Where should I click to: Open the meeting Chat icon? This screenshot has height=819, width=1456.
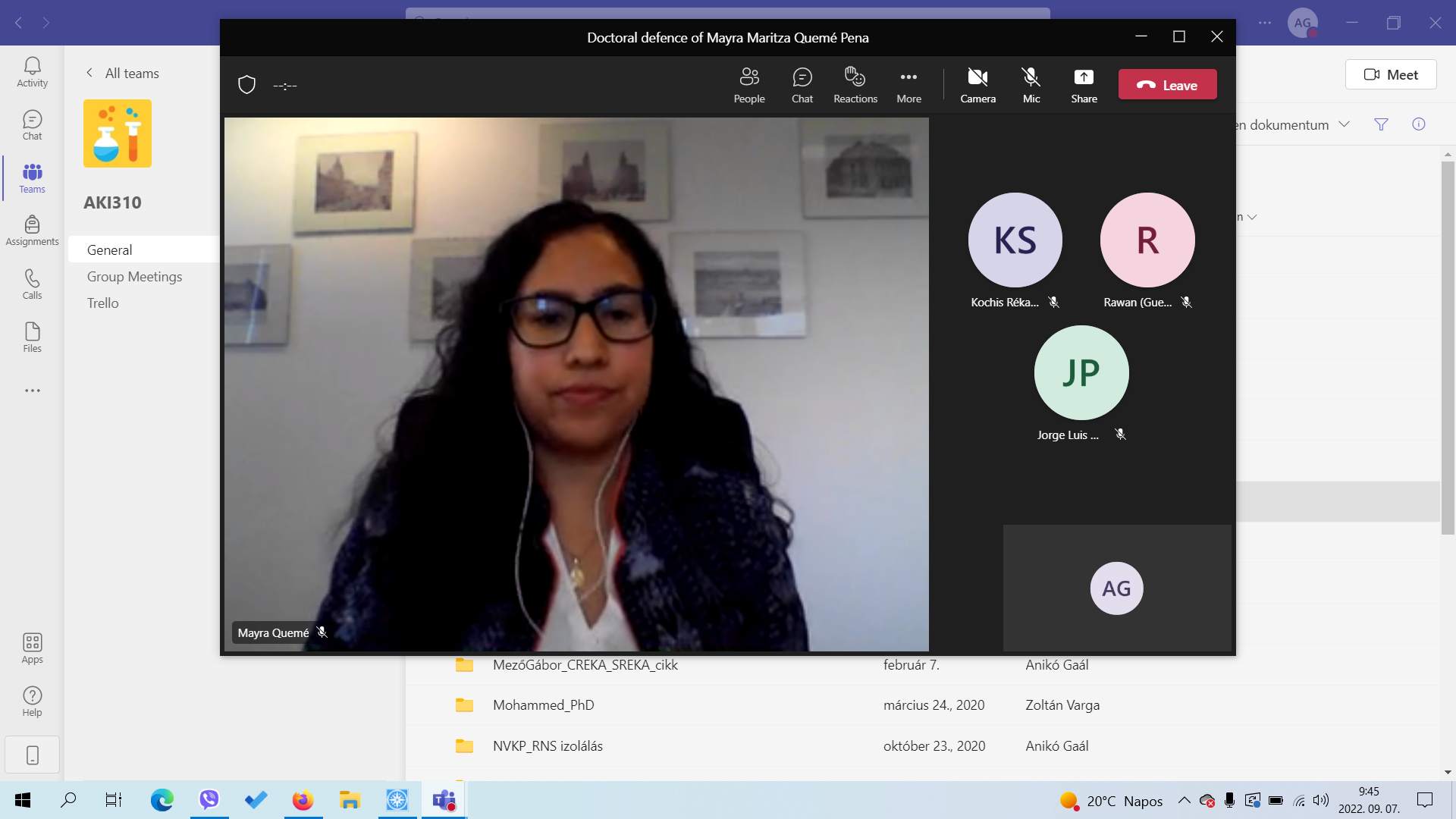[x=802, y=84]
